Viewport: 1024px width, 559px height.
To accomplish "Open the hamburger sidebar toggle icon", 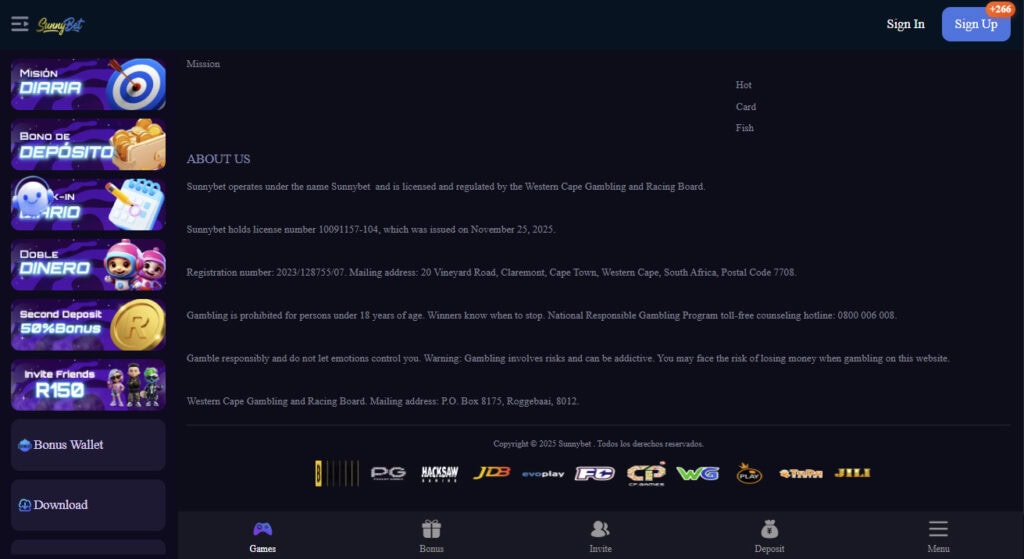I will coord(20,24).
